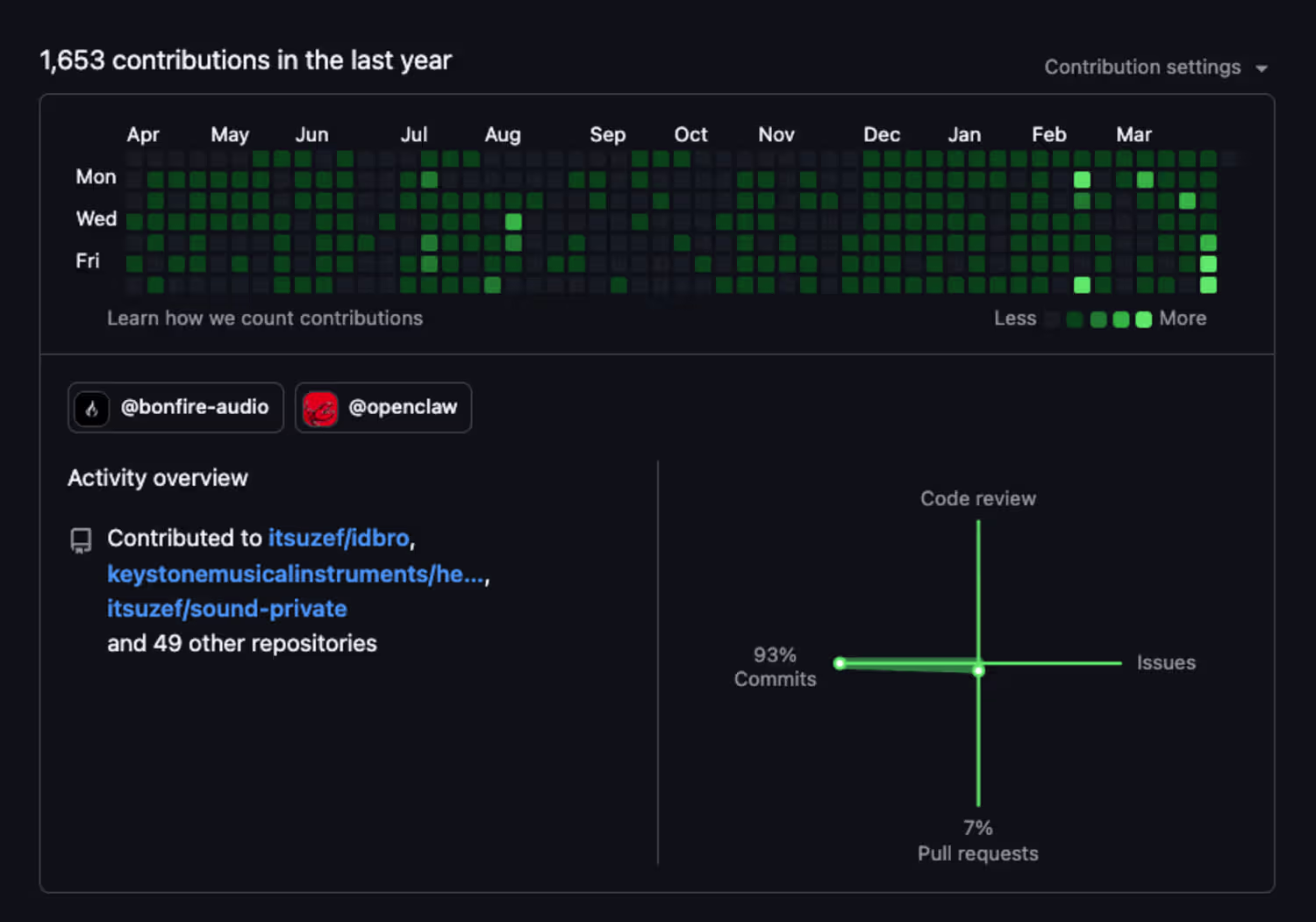Open Learn how we count contributions link
The width and height of the screenshot is (1316, 922).
[264, 318]
